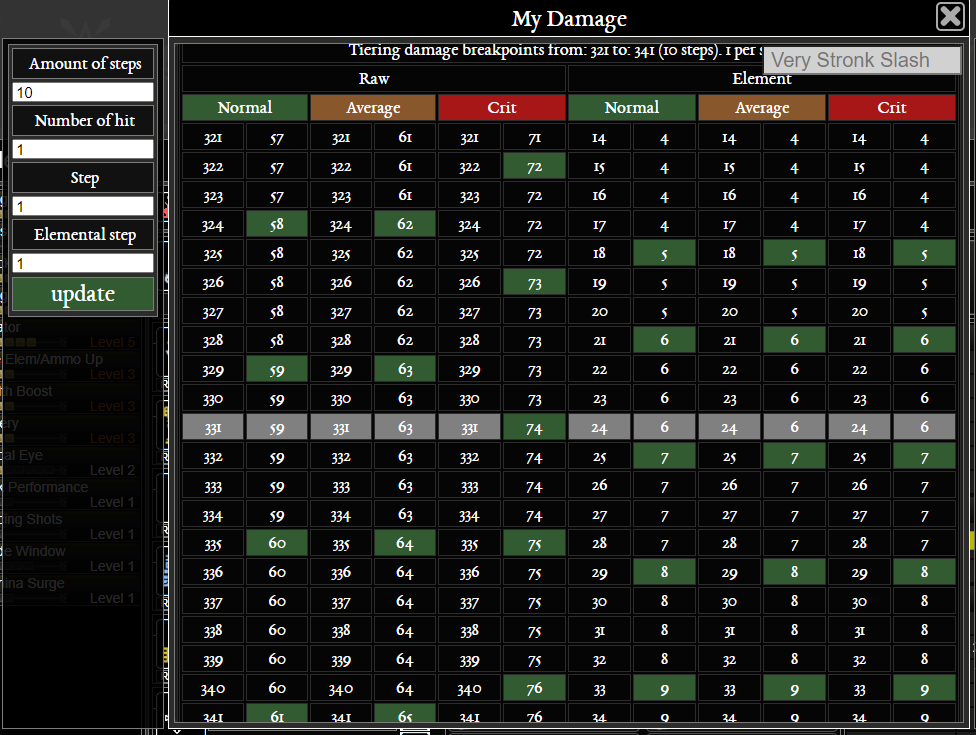This screenshot has height=735, width=976.
Task: Click the Step value input field
Action: (83, 206)
